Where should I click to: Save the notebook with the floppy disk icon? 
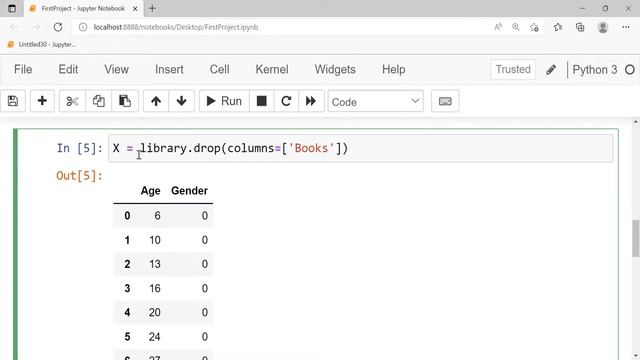point(13,101)
